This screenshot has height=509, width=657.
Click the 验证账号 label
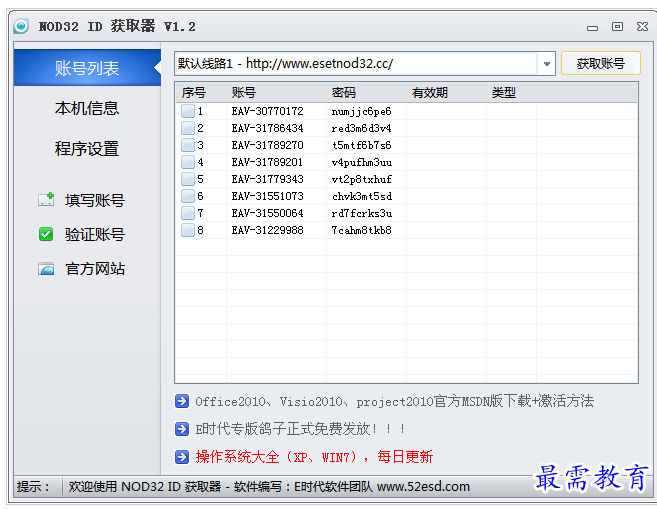[95, 234]
